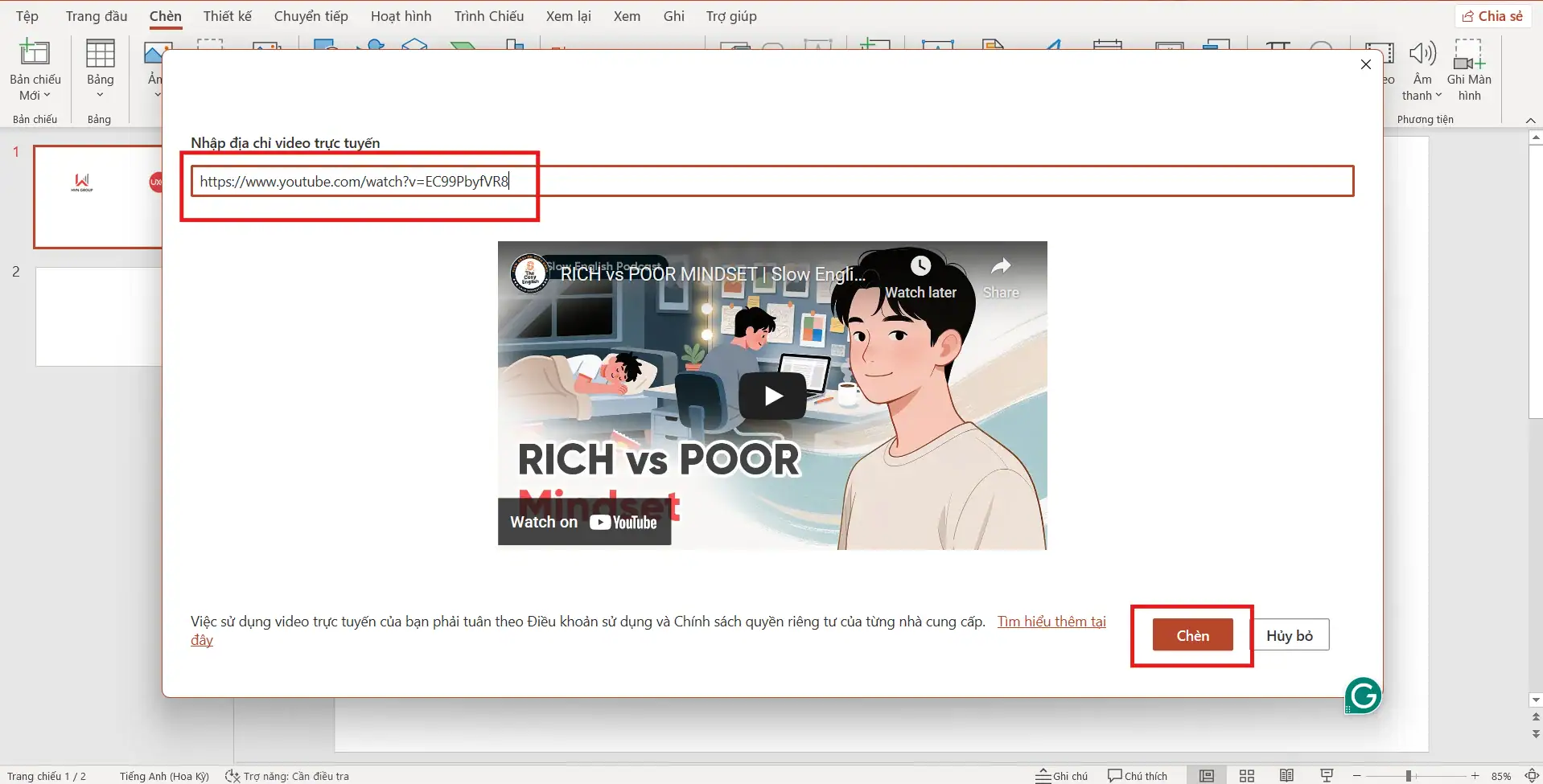Click the fit-slide-to-window icon

point(1533,775)
